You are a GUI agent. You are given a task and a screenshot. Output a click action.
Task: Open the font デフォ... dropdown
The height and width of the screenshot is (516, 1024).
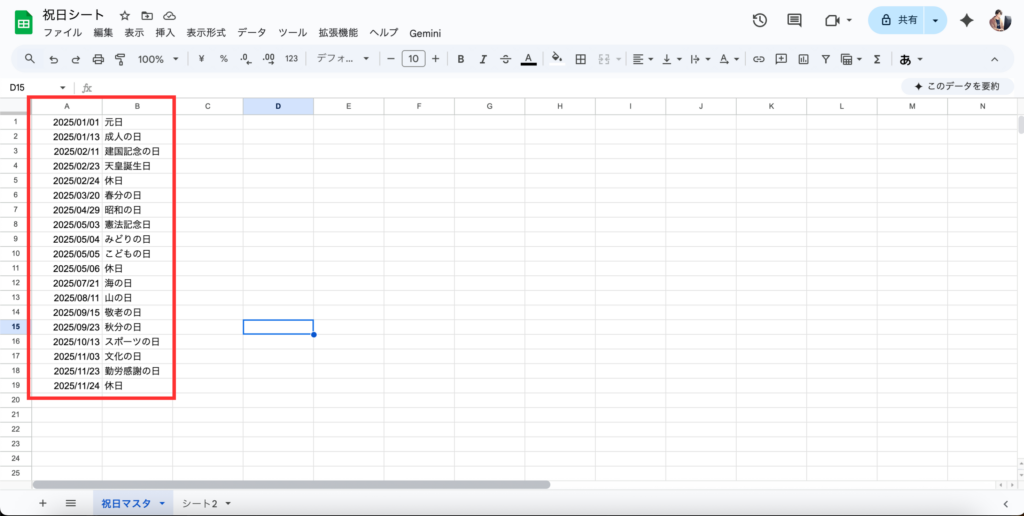click(343, 59)
